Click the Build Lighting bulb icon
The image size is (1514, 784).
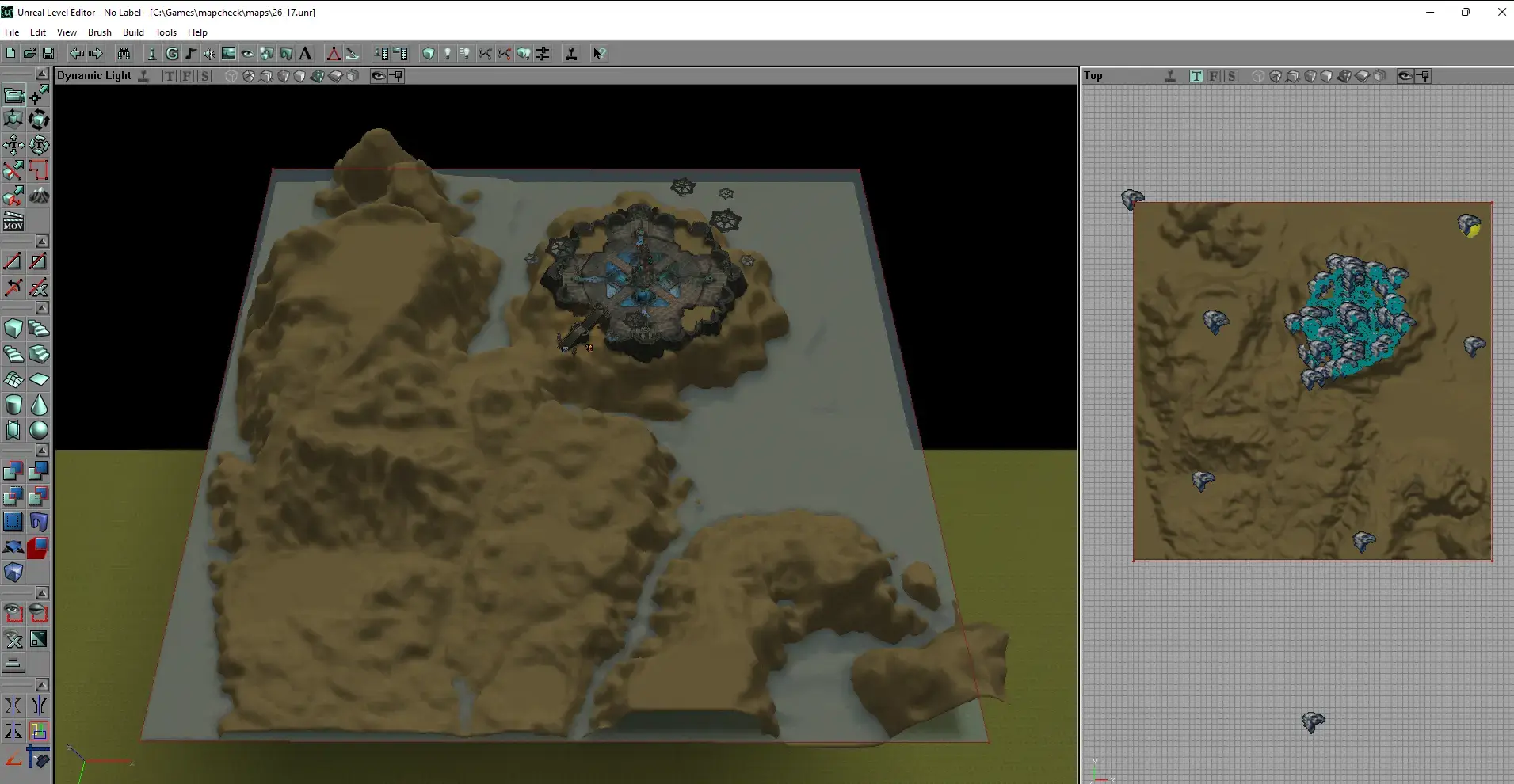(448, 54)
